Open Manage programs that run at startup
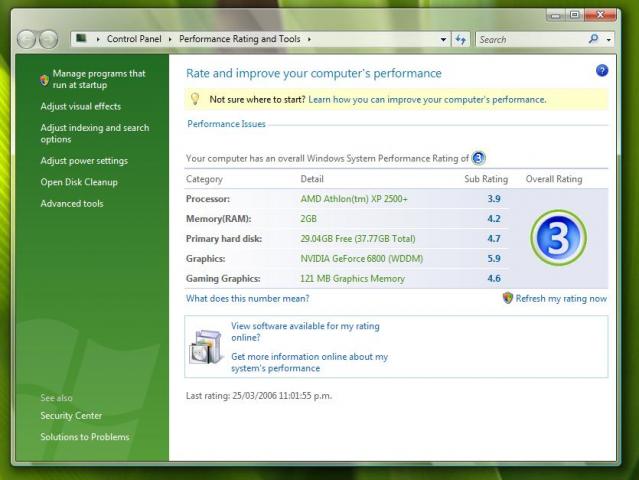This screenshot has width=639, height=480. 99,79
